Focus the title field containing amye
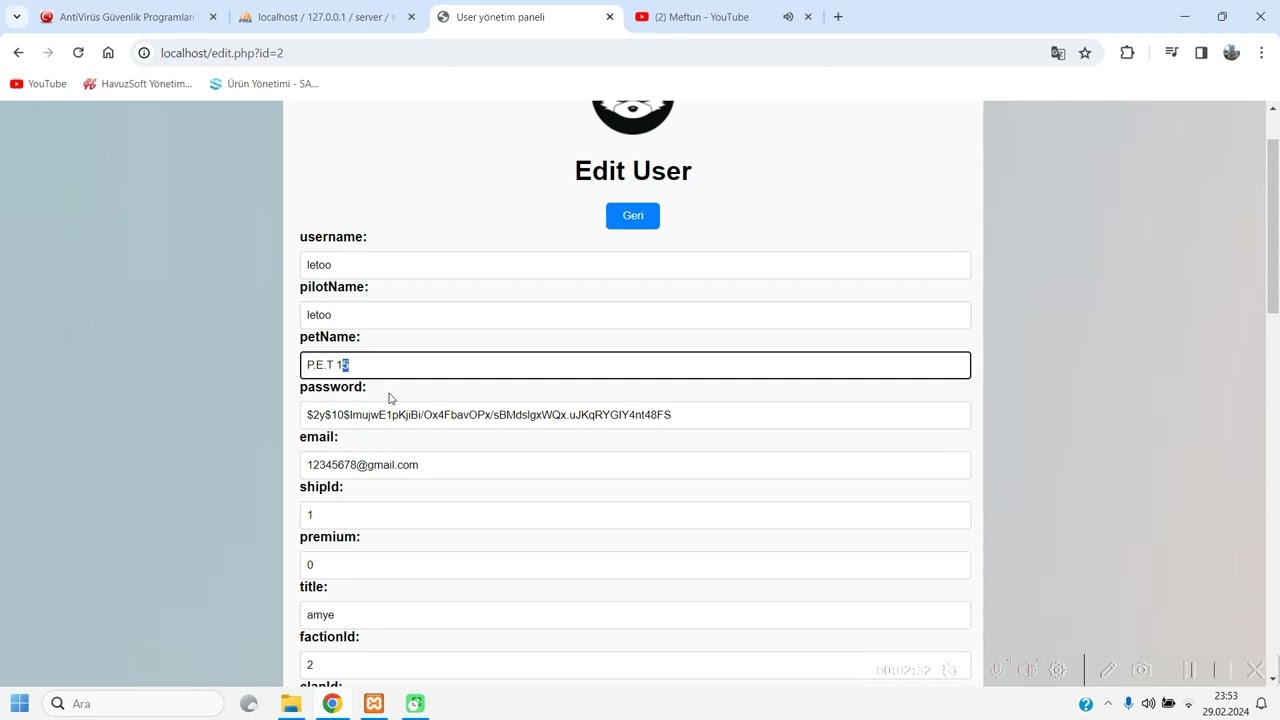The width and height of the screenshot is (1280, 720). tap(635, 615)
